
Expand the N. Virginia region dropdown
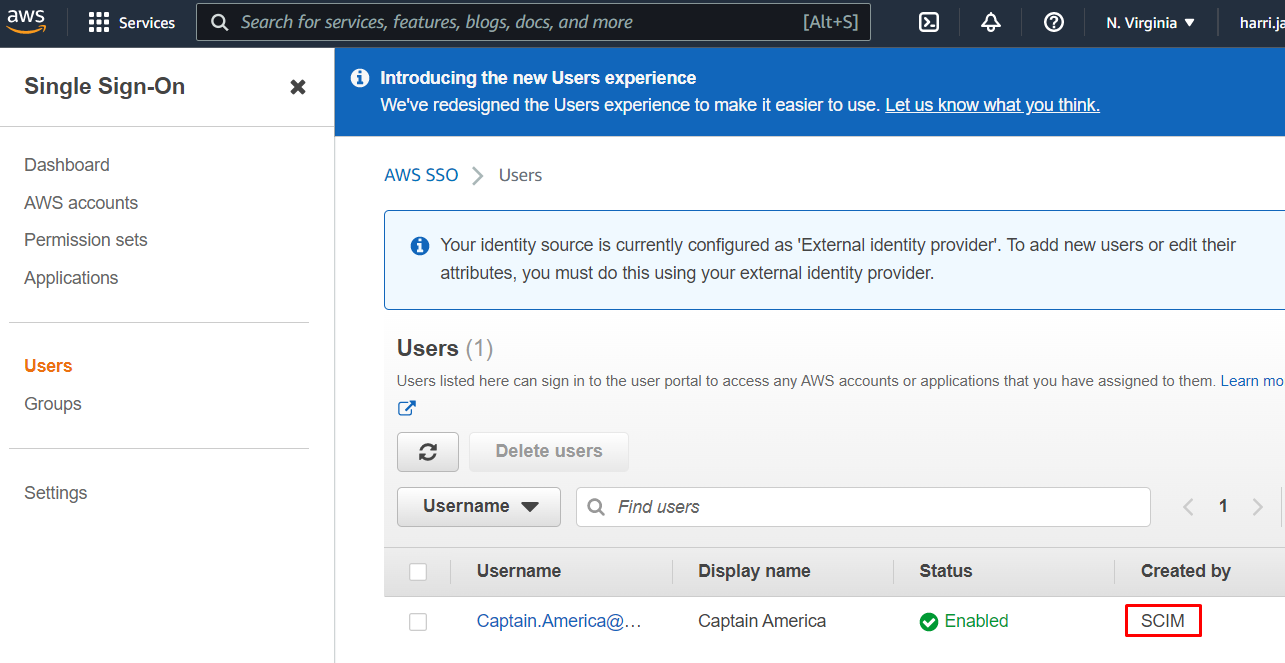[1150, 22]
